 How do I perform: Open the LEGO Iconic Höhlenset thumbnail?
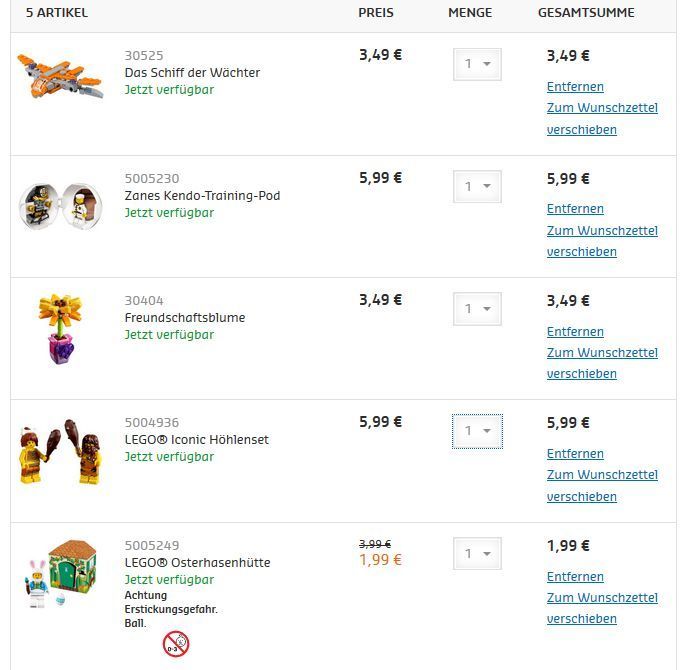click(x=60, y=451)
